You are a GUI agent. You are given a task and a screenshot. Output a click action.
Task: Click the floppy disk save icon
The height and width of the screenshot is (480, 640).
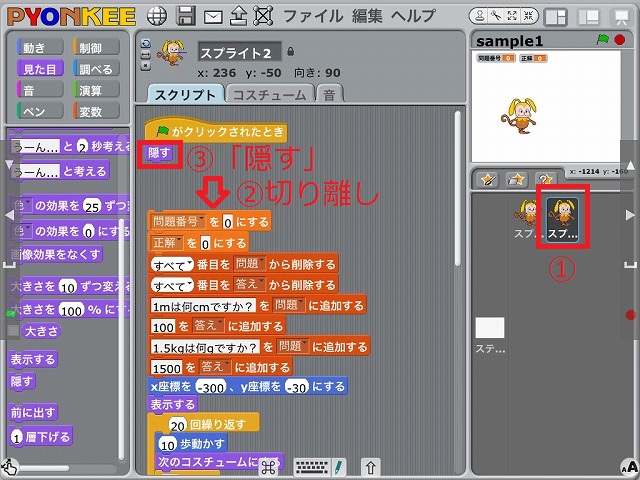tap(185, 16)
